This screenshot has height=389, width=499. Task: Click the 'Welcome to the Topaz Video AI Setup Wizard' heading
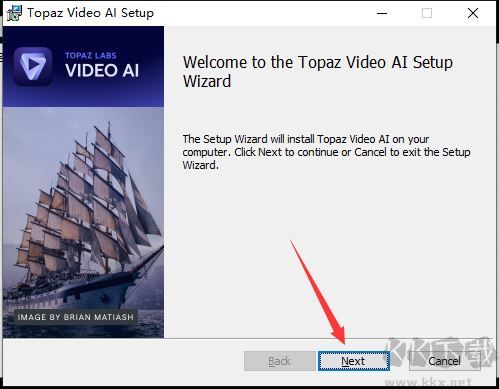(318, 72)
